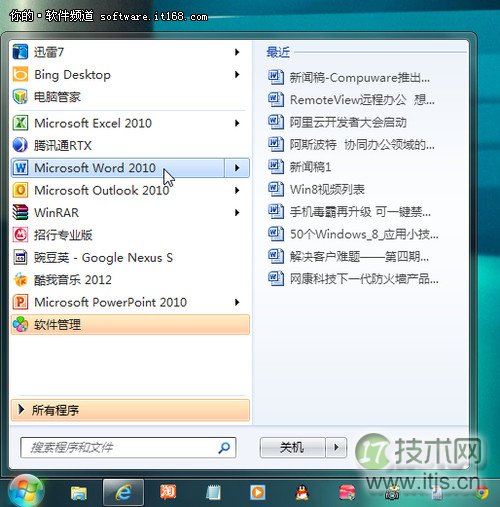500x507 pixels.
Task: Expand the Outlook 2010 jump list arrow
Action: coord(237,190)
